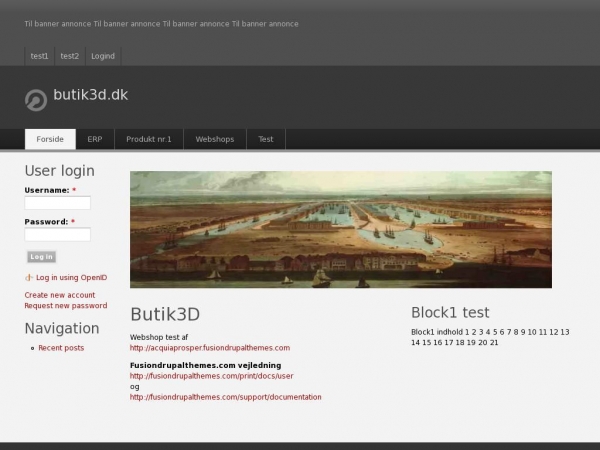This screenshot has width=600, height=450.
Task: Click the Butik3D page heading
Action: pyautogui.click(x=165, y=314)
